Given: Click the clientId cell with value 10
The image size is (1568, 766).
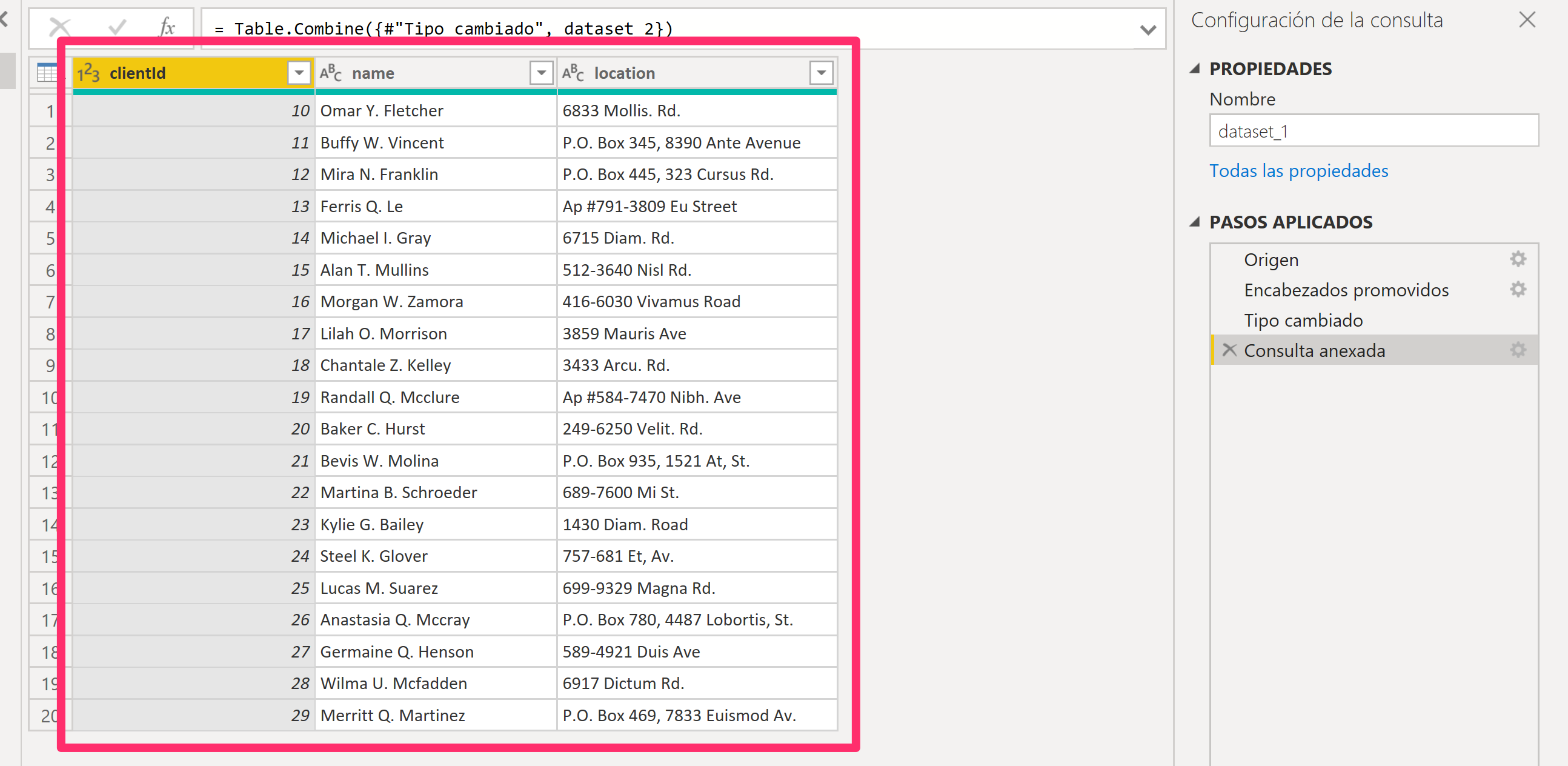Looking at the screenshot, I should [193, 111].
